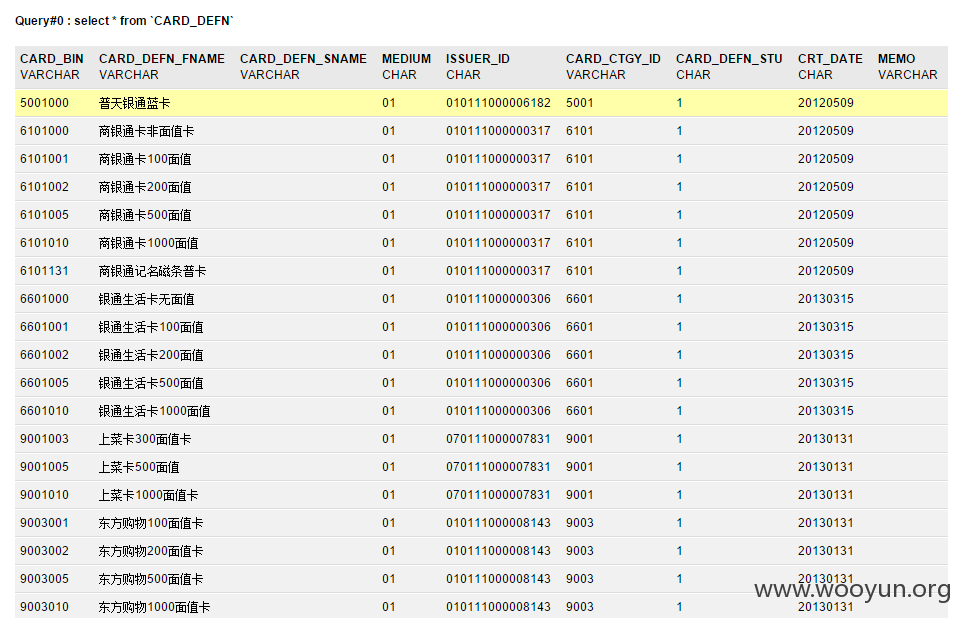Image resolution: width=960 pixels, height=618 pixels.
Task: Click card name 上菜卡500面值
Action: click(x=139, y=467)
